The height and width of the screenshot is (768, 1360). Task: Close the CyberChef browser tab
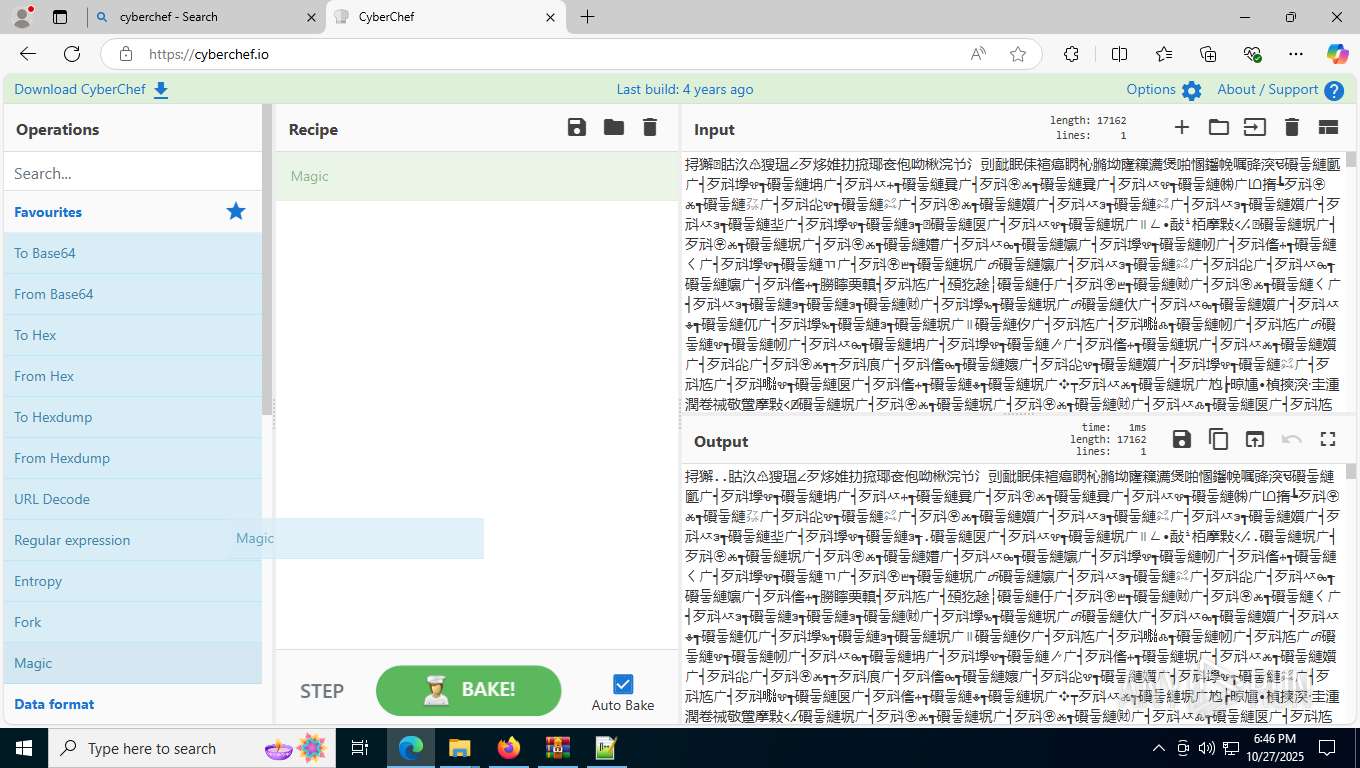click(550, 17)
